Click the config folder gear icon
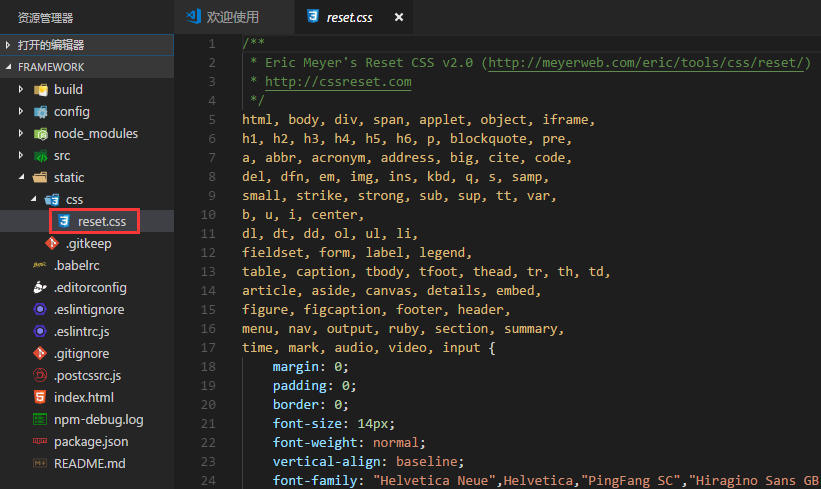The height and width of the screenshot is (489, 821). pyautogui.click(x=41, y=112)
